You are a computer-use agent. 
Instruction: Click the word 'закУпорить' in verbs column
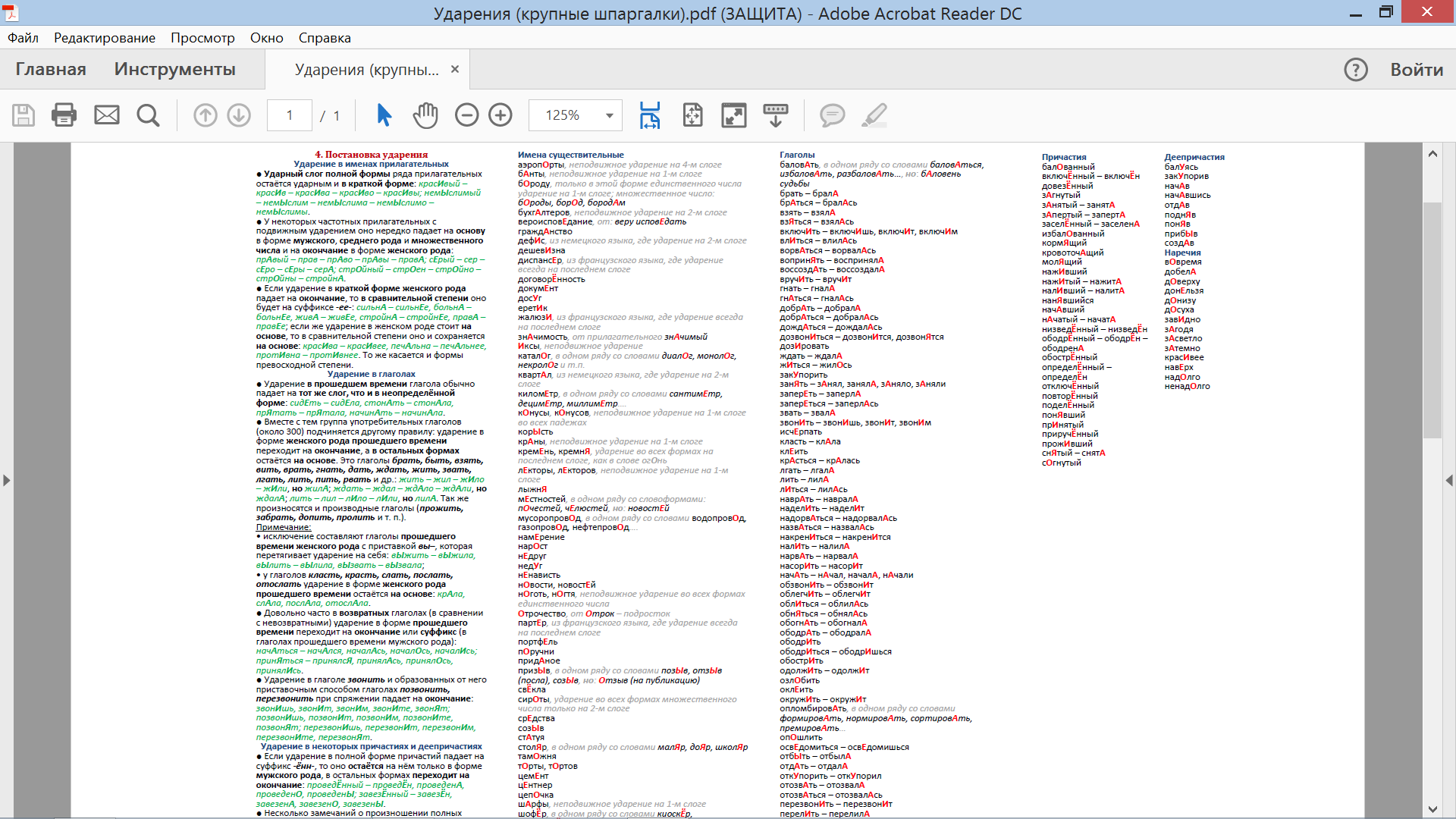pos(804,375)
